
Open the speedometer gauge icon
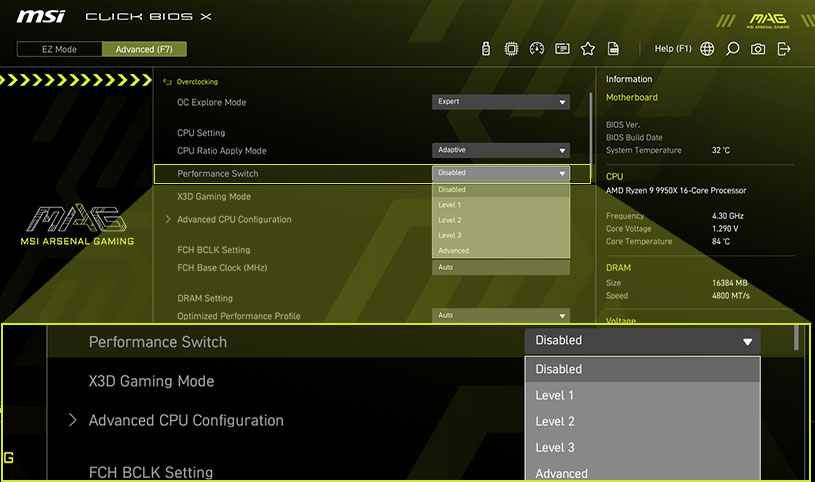(x=537, y=49)
